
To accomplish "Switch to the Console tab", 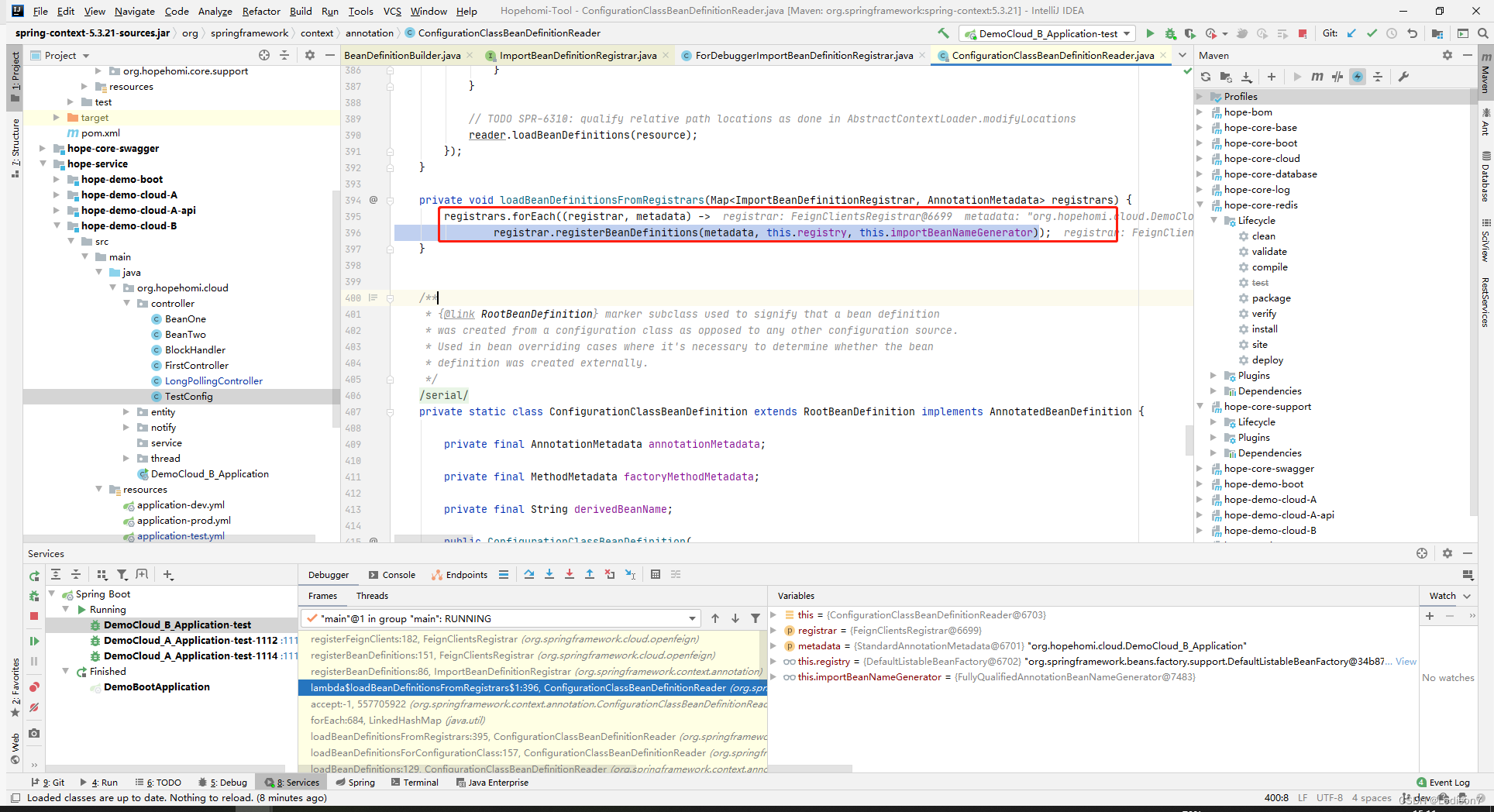I will (x=392, y=574).
